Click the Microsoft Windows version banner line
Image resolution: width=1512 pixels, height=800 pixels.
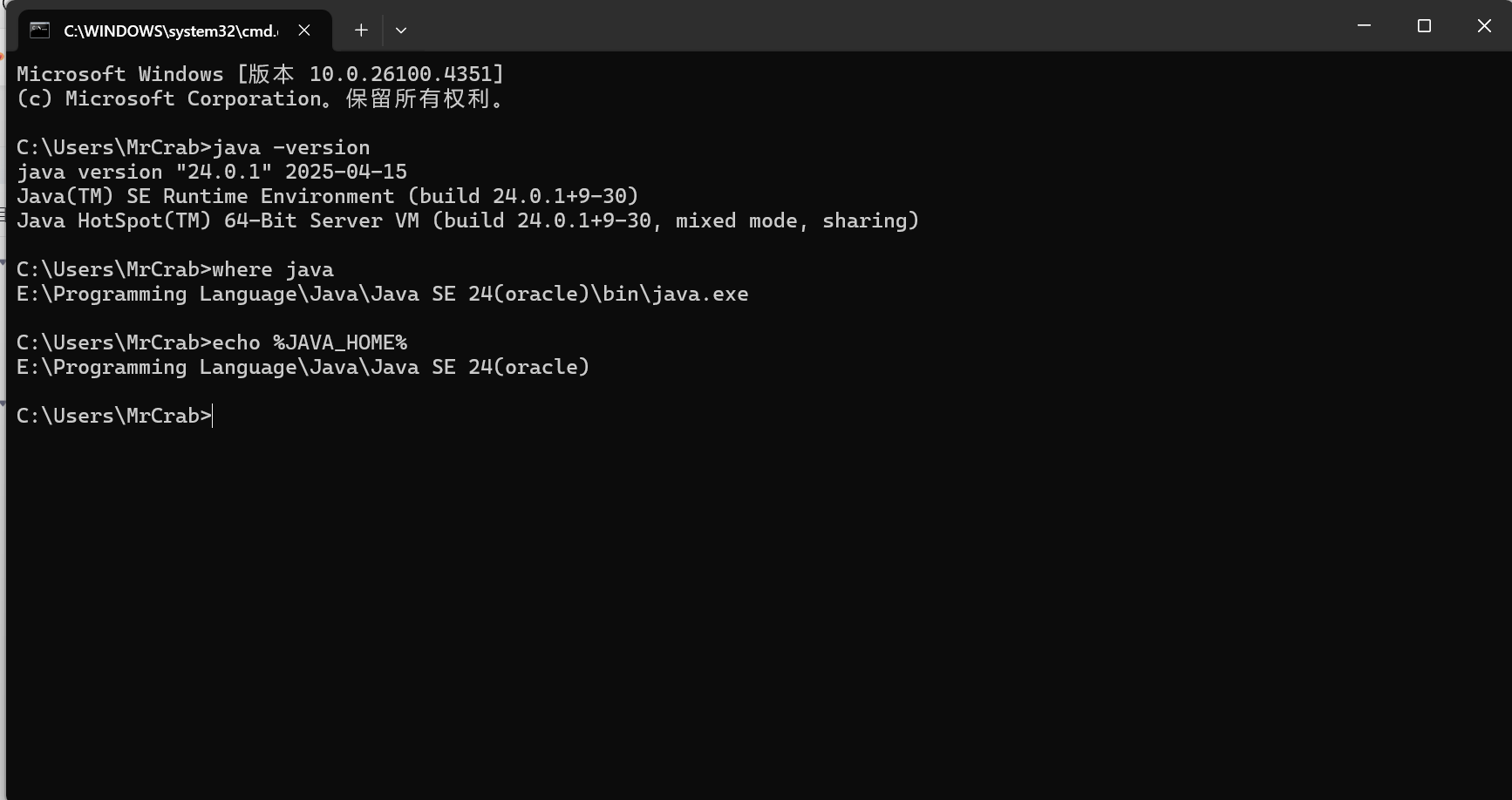point(258,73)
